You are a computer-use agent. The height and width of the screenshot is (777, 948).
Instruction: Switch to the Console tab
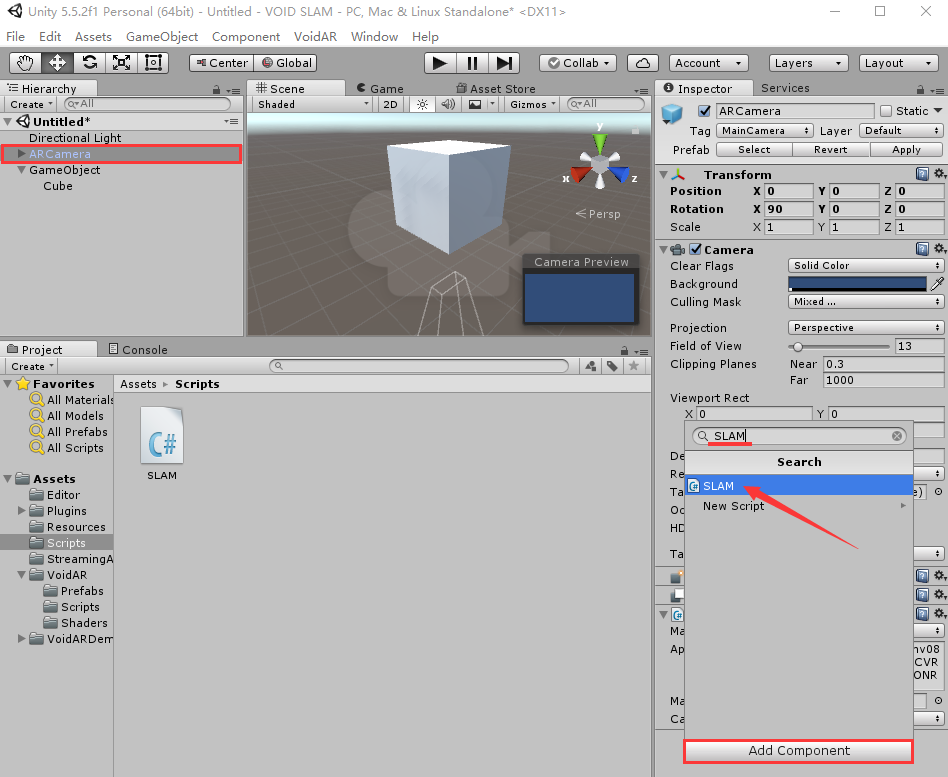point(138,349)
